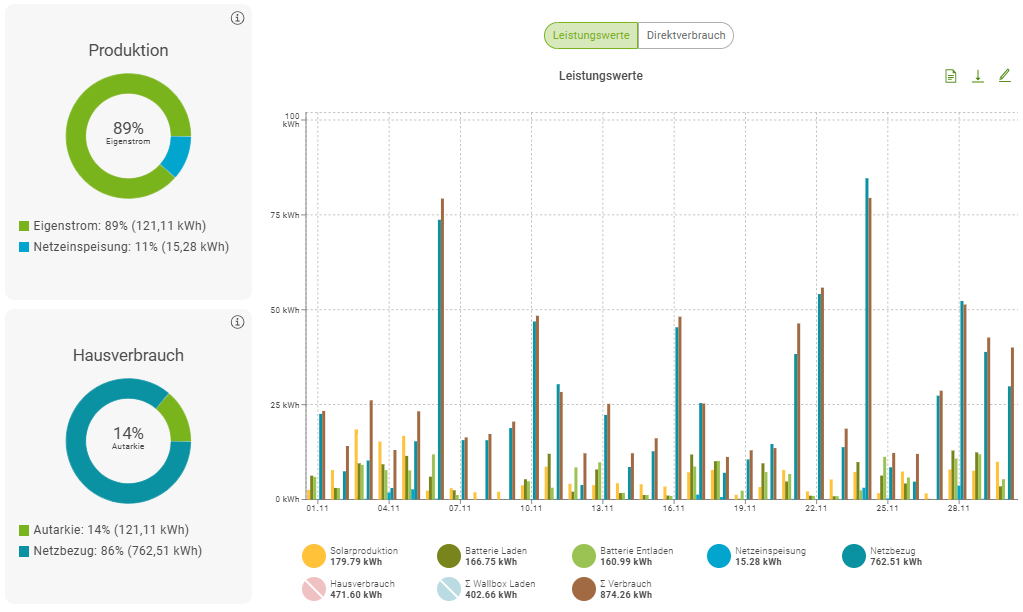Click the document report icon above chart

click(951, 76)
